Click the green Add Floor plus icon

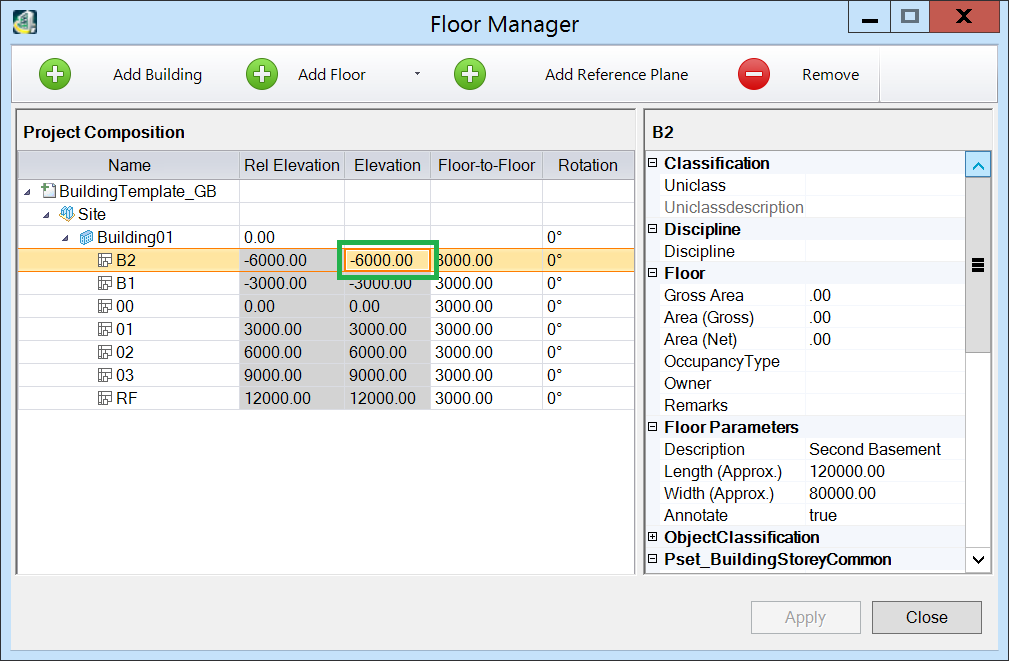[x=262, y=74]
